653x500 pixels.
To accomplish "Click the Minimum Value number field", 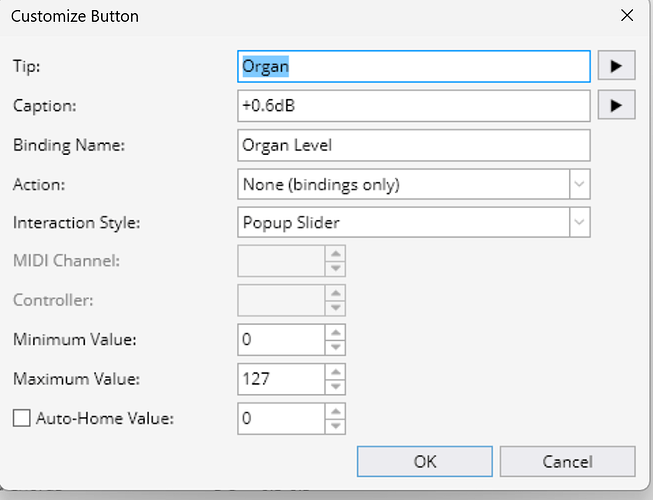I will pyautogui.click(x=281, y=340).
